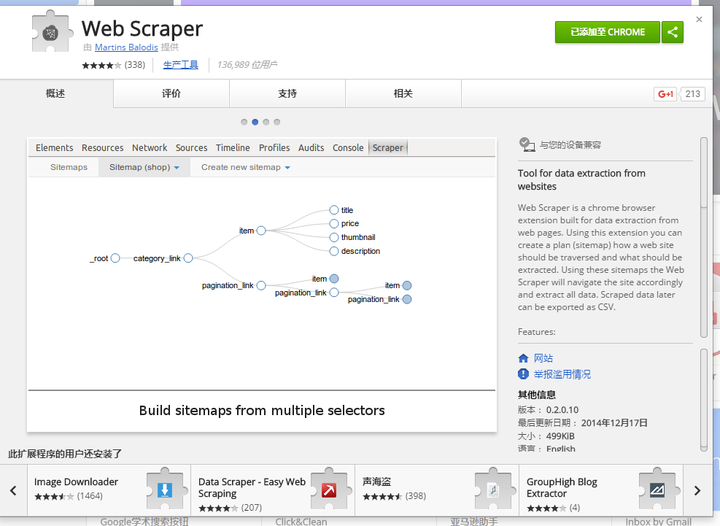Open the Image Downloader extension icon
Viewport: 720px width, 526px height.
pos(167,488)
